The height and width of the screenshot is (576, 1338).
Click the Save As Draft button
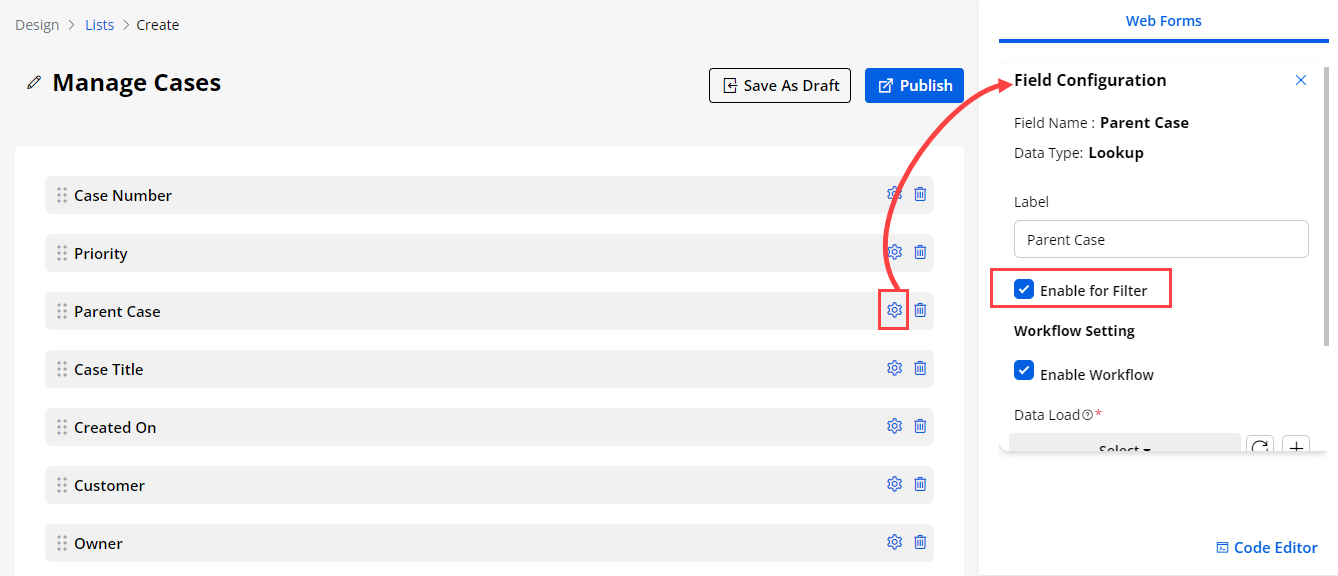click(780, 86)
